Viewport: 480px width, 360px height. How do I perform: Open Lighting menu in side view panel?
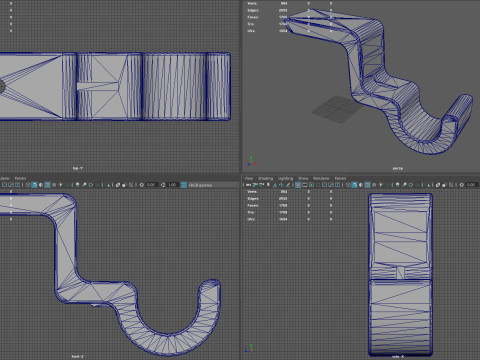285,178
